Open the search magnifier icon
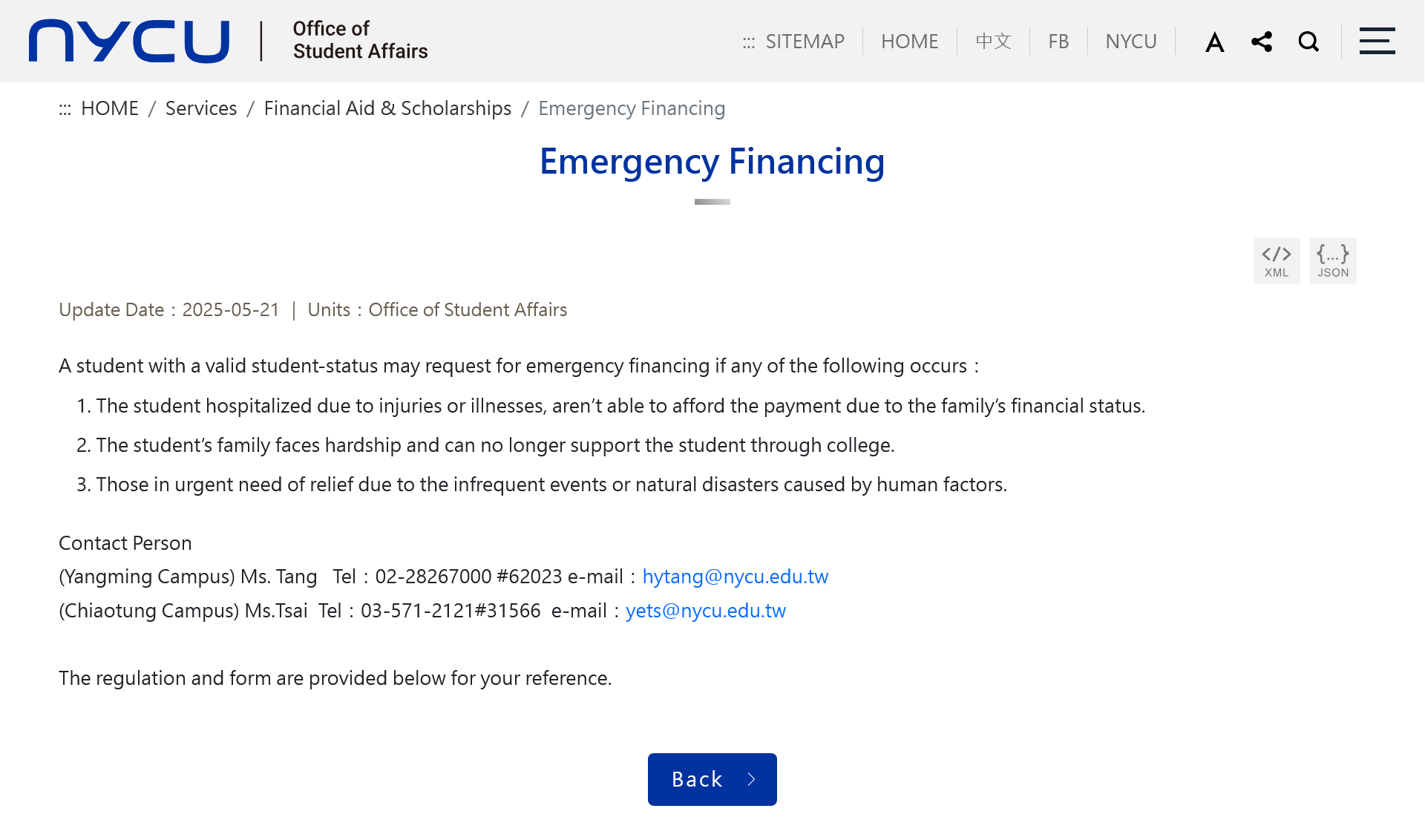 [1308, 42]
